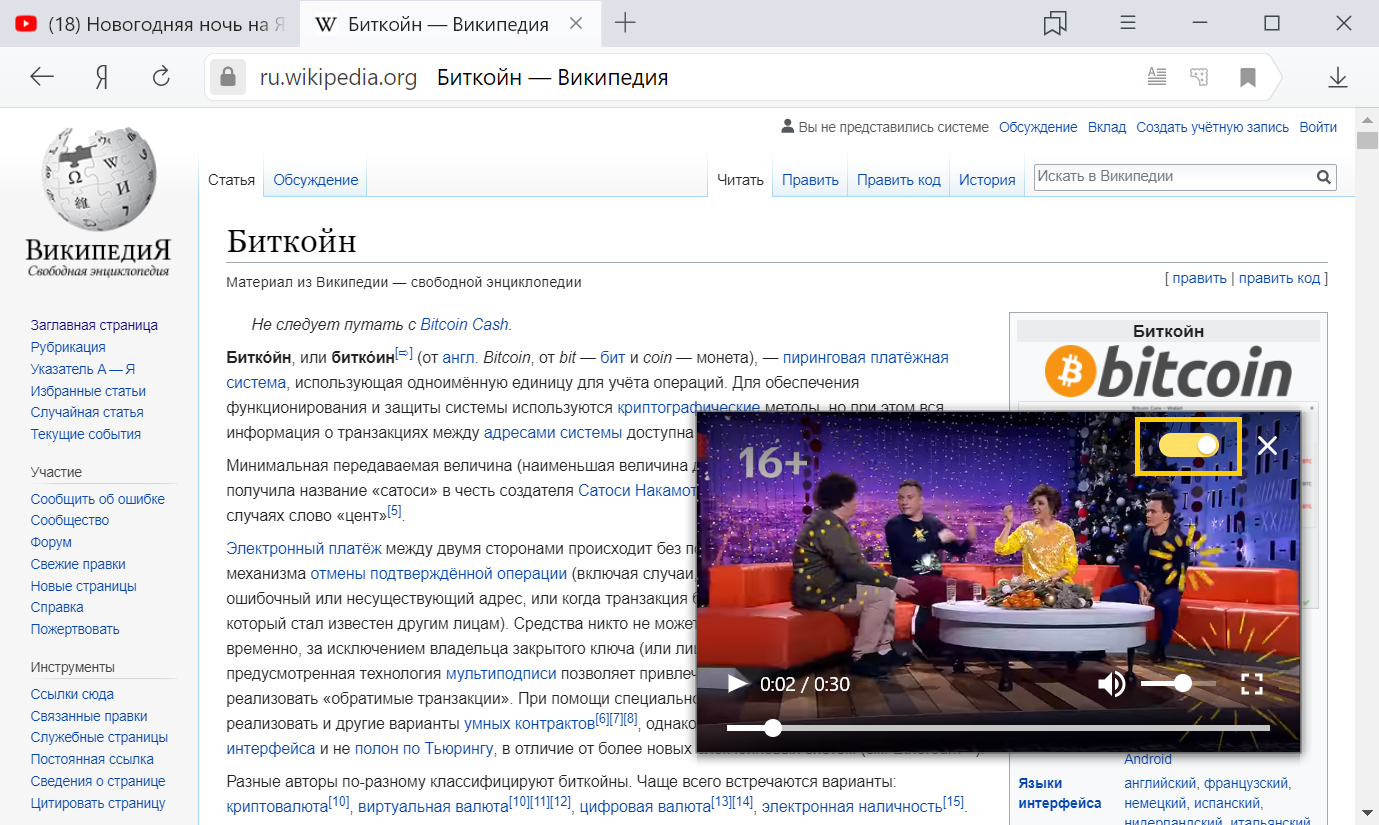Open Yandex home via Я icon
Screen dimensions: 1379x825
pyautogui.click(x=101, y=78)
